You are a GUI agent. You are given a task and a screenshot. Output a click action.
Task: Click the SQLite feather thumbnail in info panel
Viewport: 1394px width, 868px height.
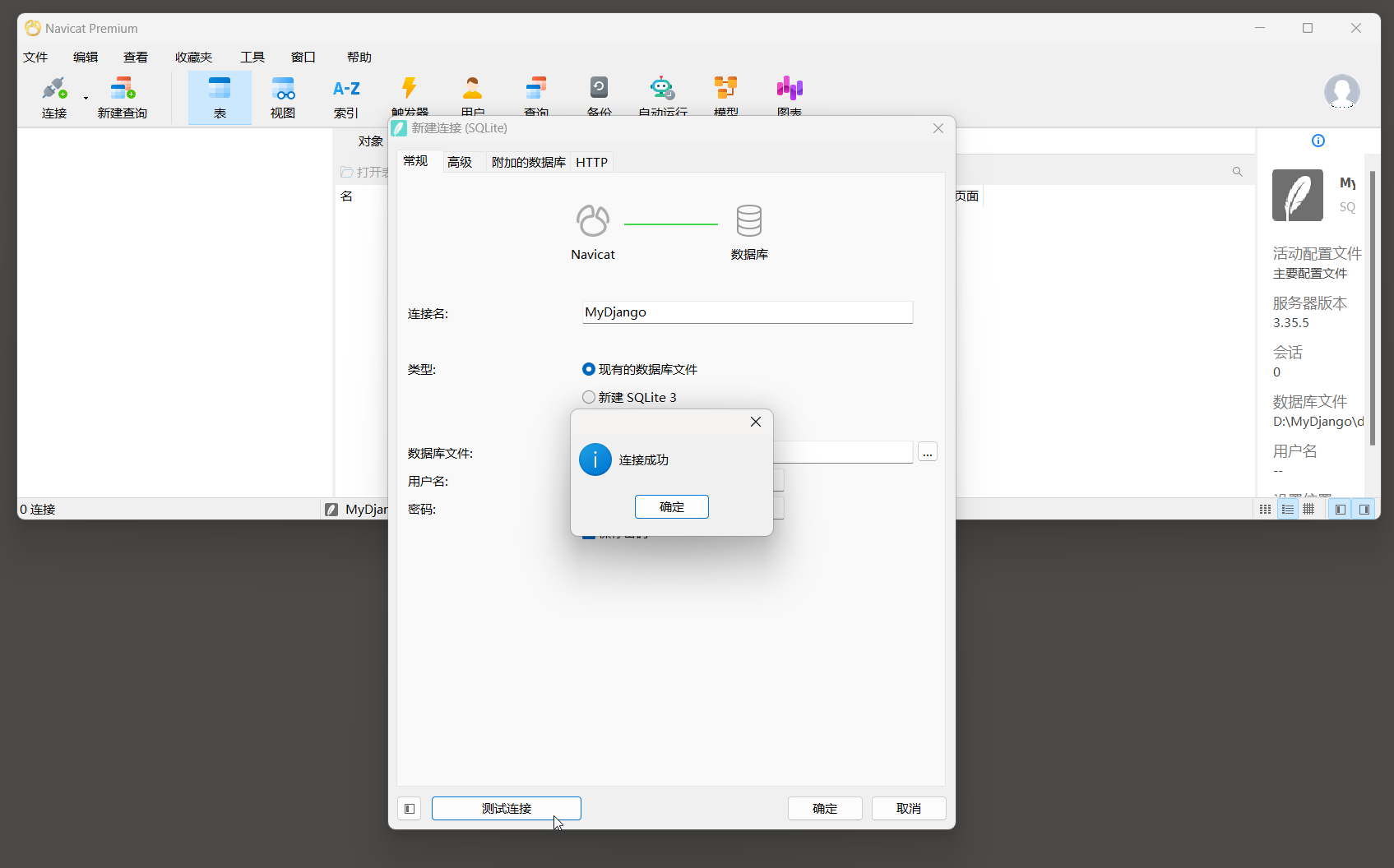point(1298,195)
